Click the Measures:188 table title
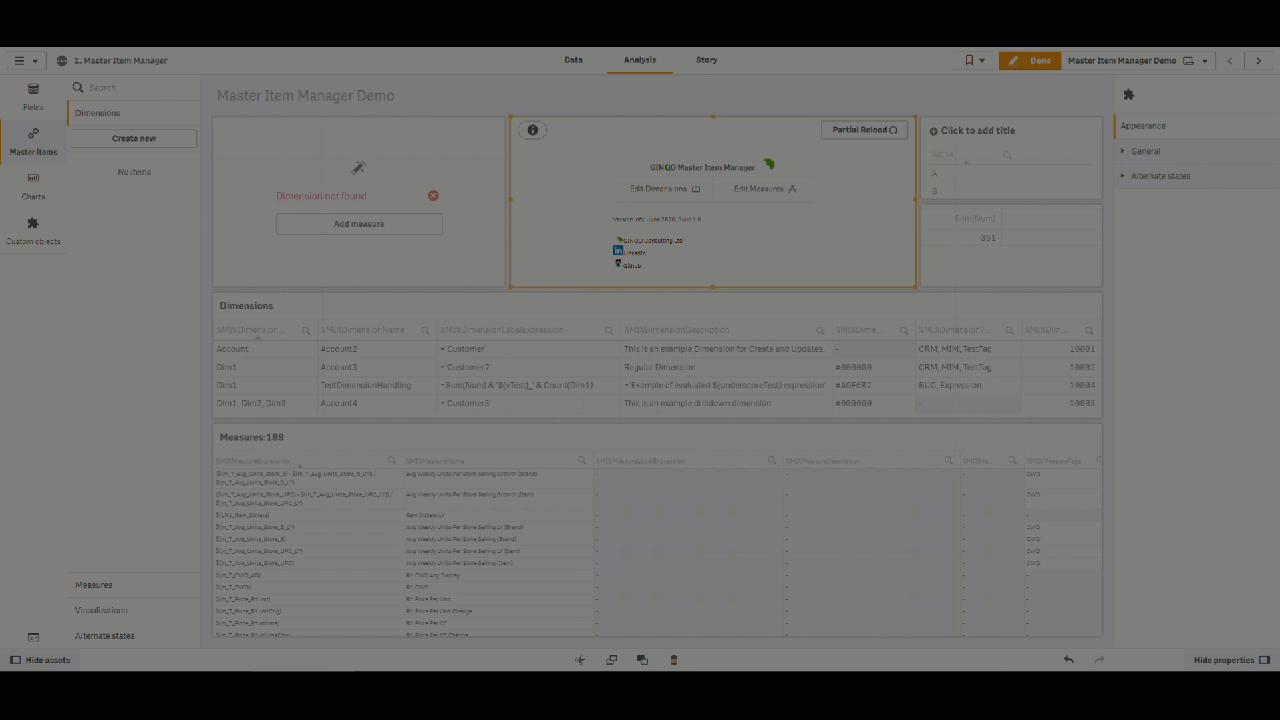Viewport: 1280px width, 720px height. click(252, 438)
